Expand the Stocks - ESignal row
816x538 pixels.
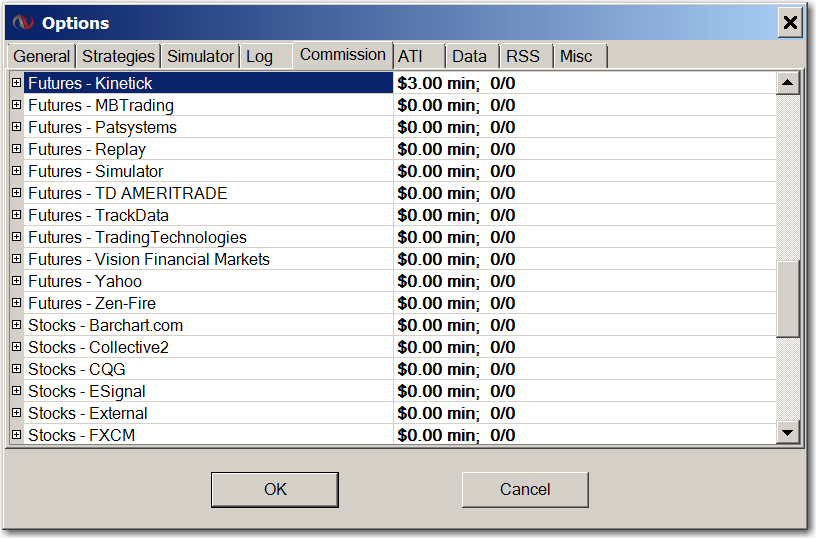point(17,391)
